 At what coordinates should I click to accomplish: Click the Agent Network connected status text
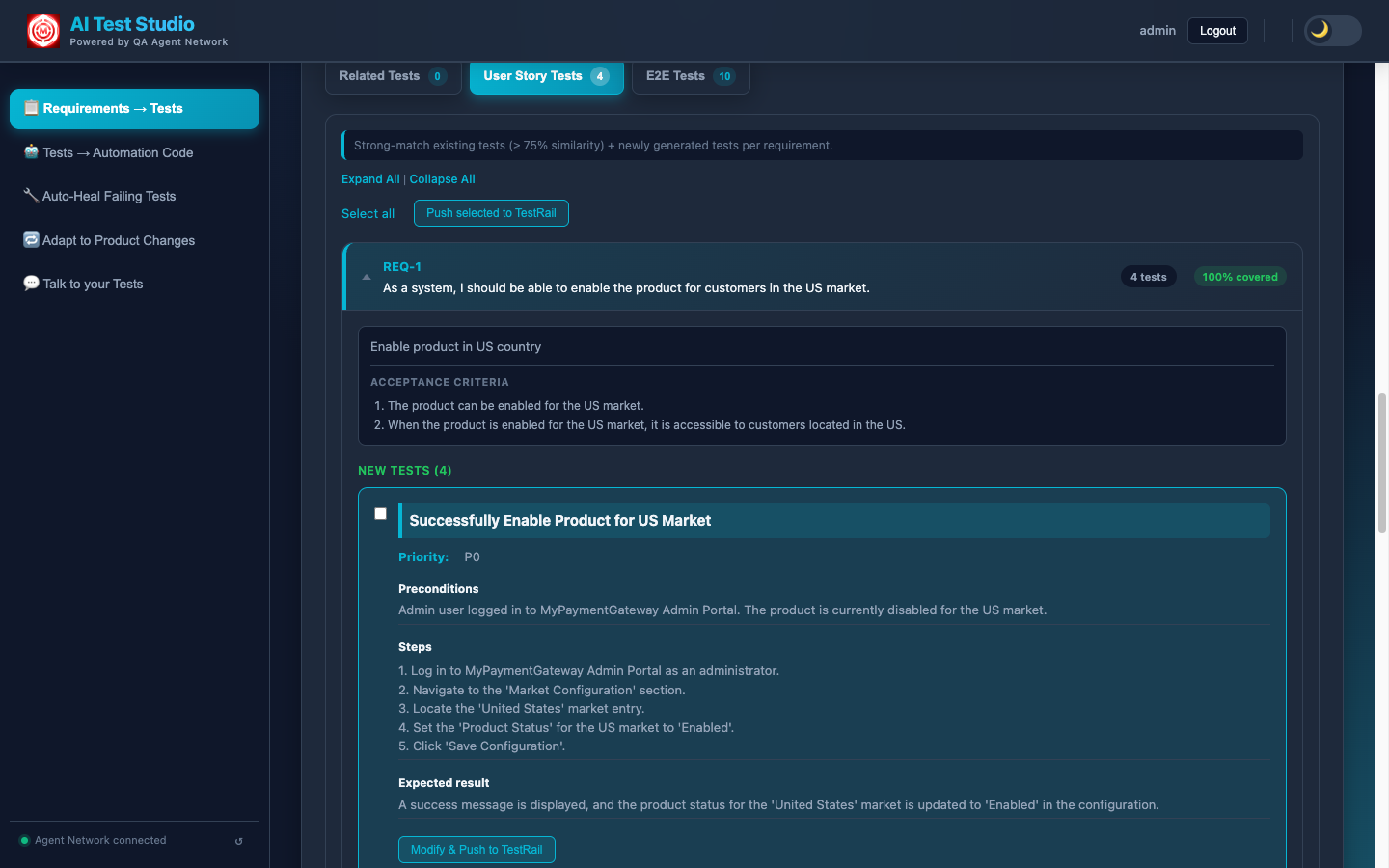point(100,841)
